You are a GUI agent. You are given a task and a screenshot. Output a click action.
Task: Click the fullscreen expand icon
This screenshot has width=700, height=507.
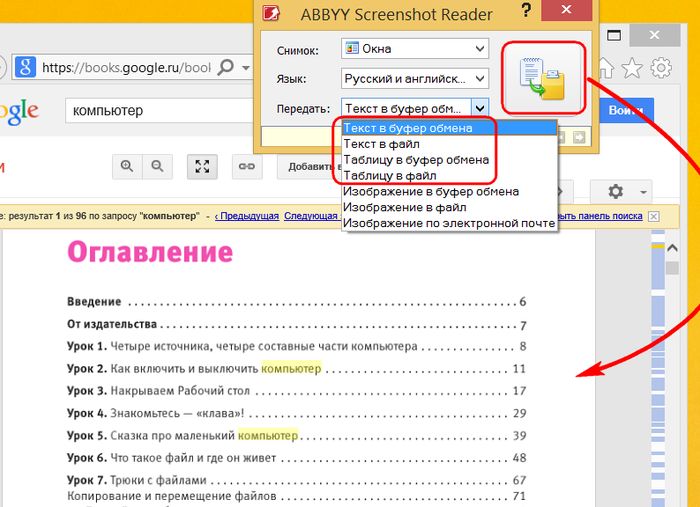click(202, 166)
